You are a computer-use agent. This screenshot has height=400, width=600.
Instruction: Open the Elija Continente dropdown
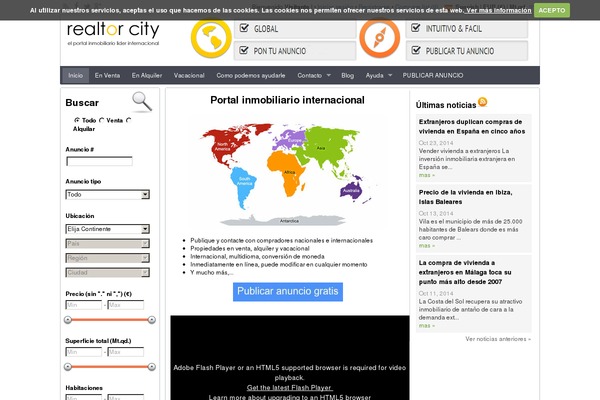click(108, 229)
